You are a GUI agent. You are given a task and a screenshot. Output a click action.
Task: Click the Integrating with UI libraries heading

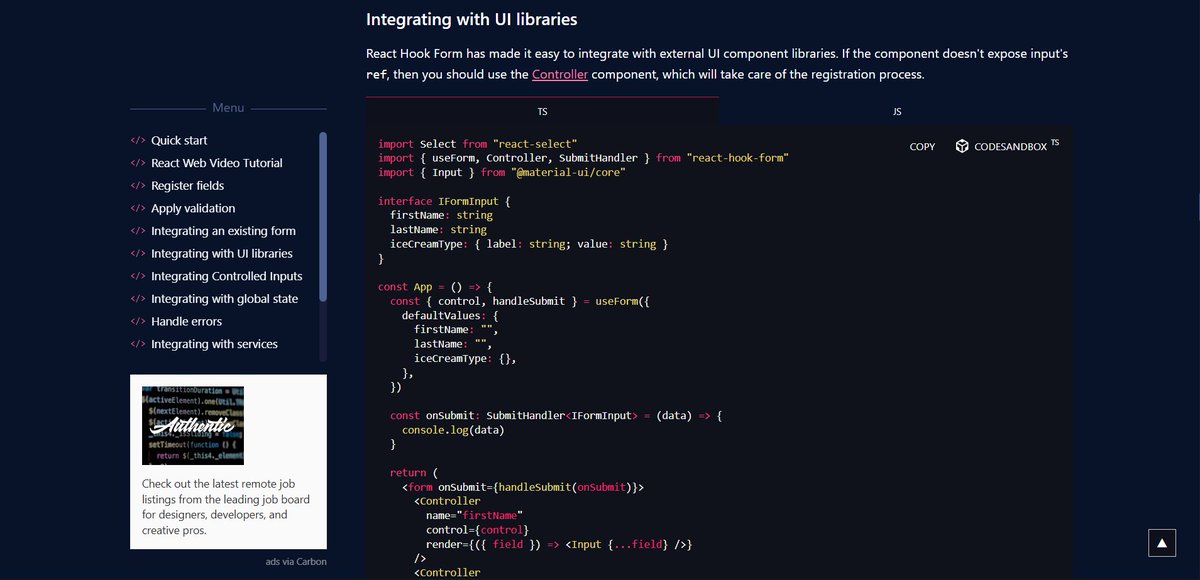click(x=471, y=19)
